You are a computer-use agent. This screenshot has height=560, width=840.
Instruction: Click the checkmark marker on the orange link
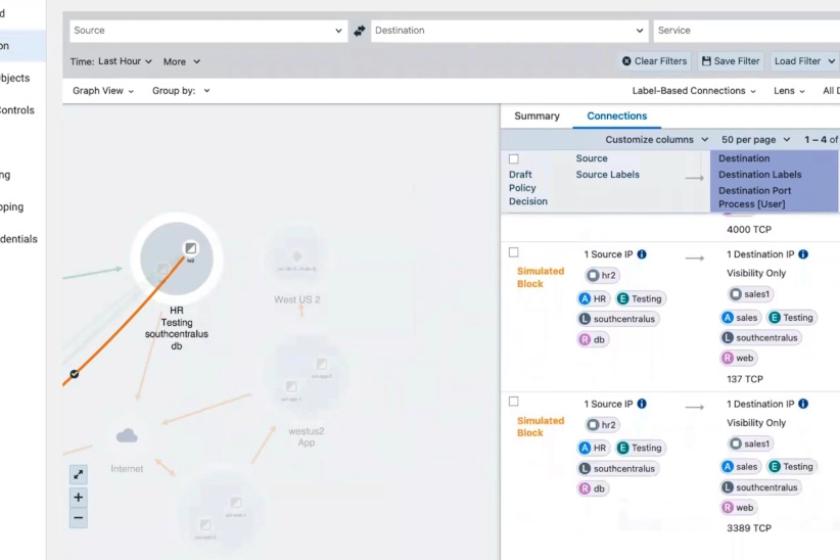click(74, 374)
